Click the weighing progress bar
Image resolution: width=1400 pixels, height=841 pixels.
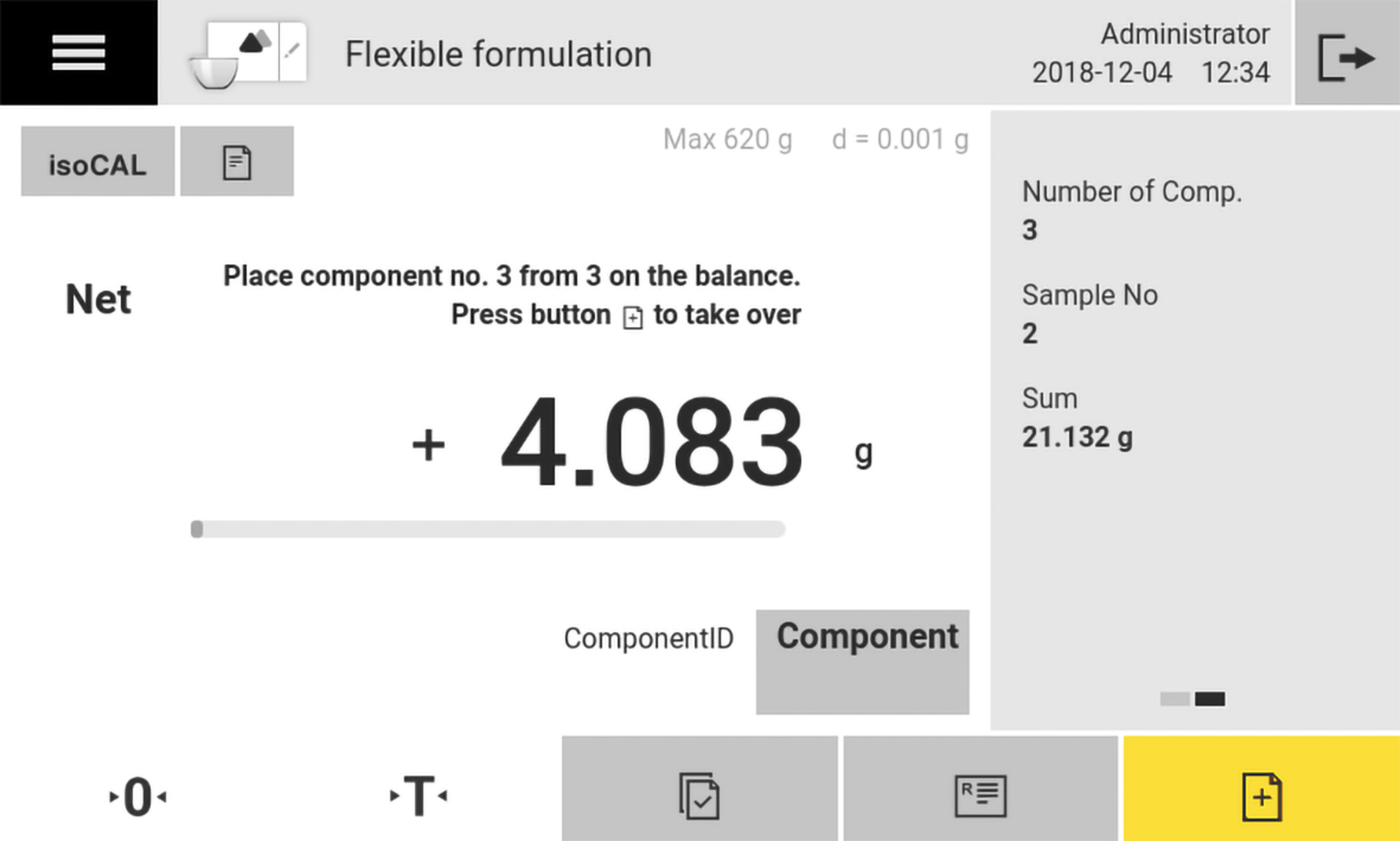click(486, 529)
